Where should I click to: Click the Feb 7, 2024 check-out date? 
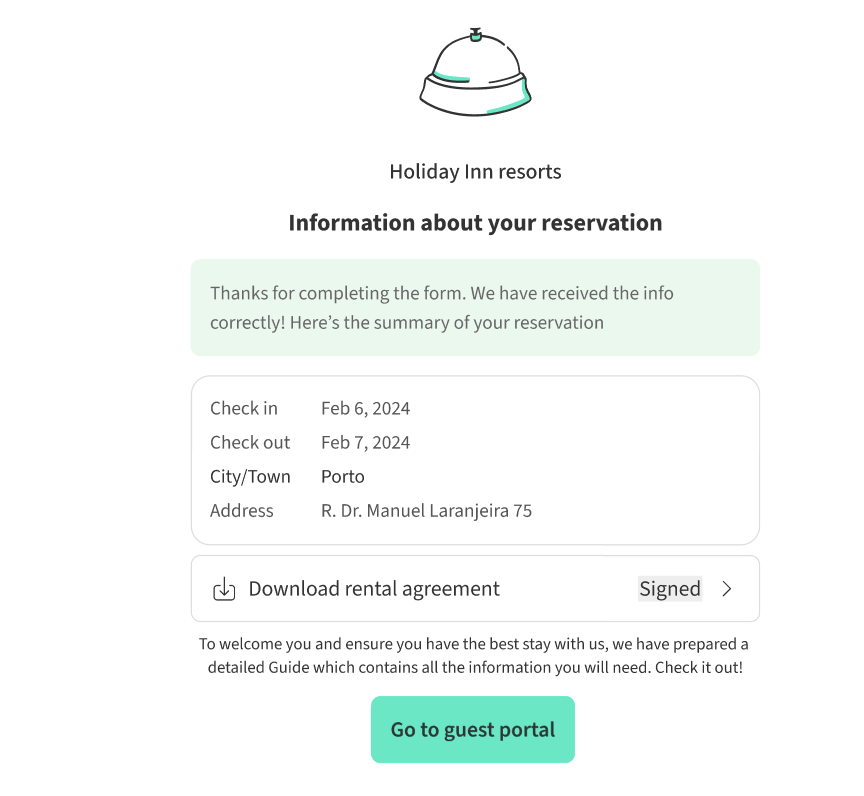point(365,442)
